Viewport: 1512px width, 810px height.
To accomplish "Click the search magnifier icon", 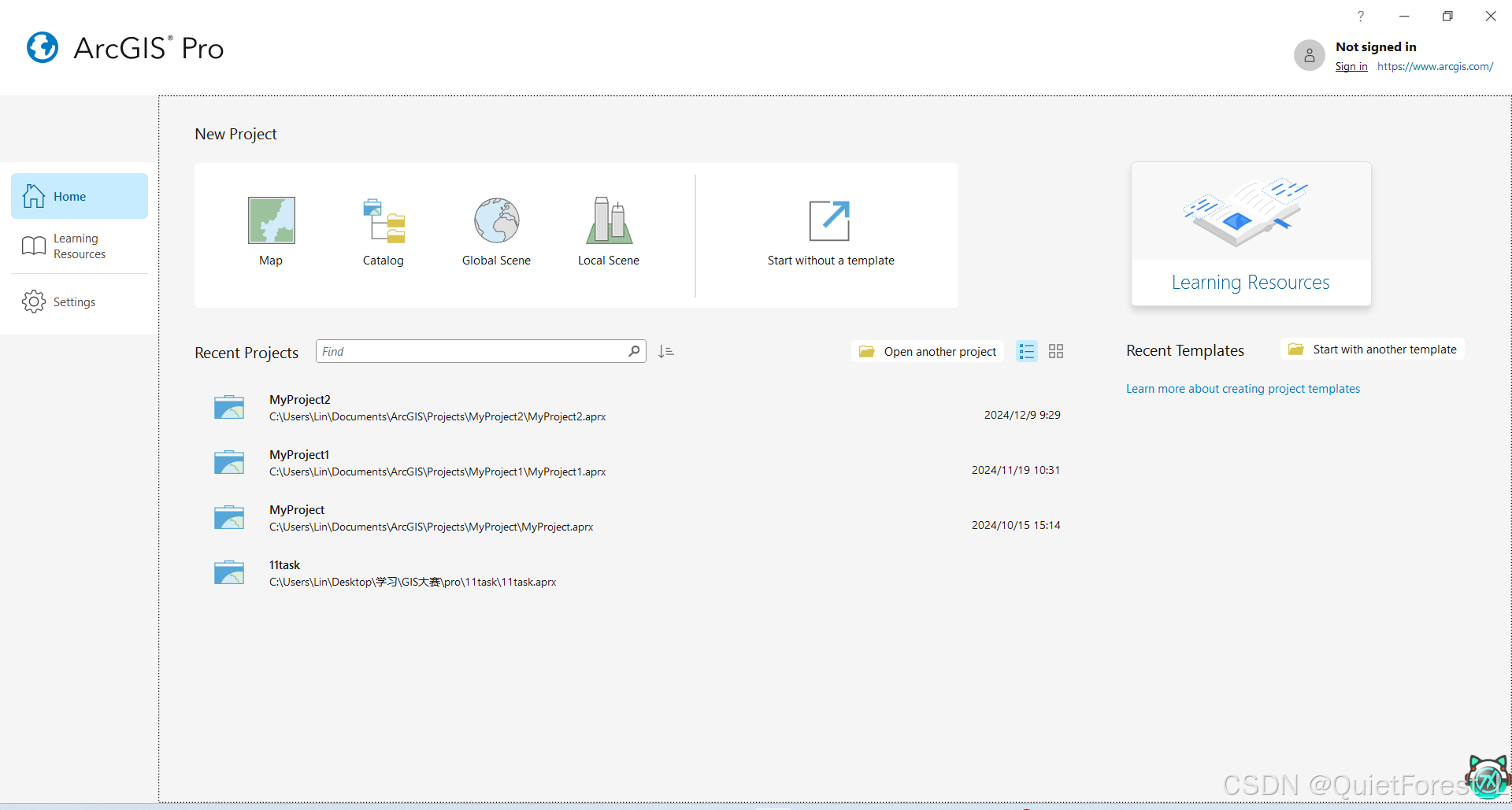I will click(635, 351).
